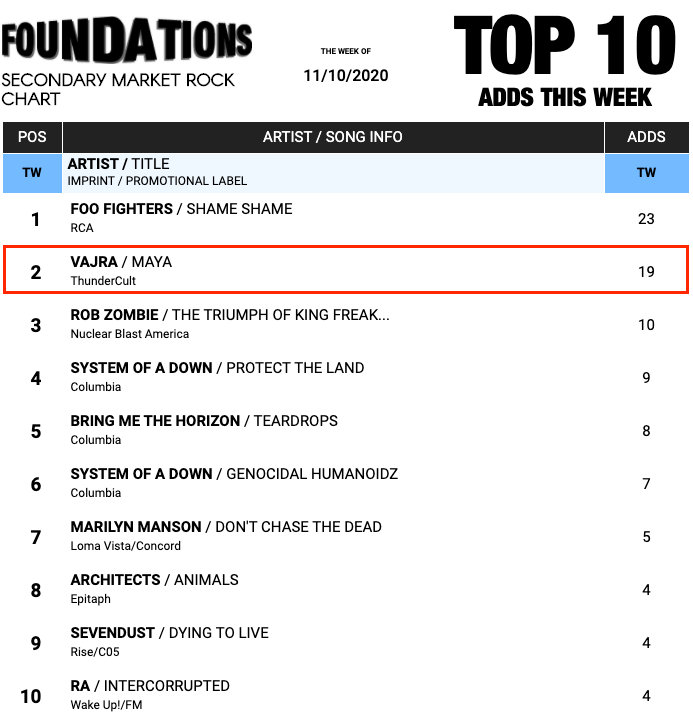Click SYSTEM OF A DOWN / PROTECT THE LAND

pyautogui.click(x=217, y=368)
